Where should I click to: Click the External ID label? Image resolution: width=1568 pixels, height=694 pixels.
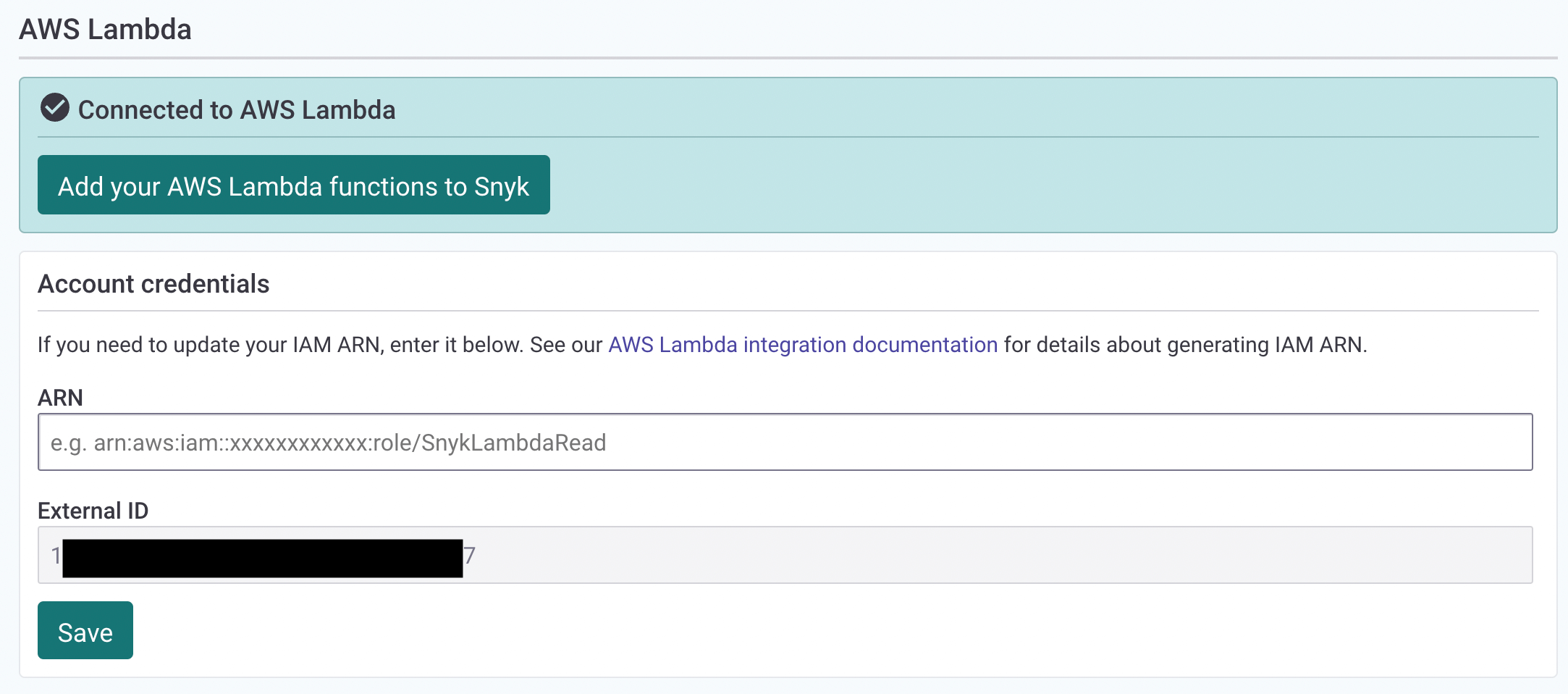(93, 509)
